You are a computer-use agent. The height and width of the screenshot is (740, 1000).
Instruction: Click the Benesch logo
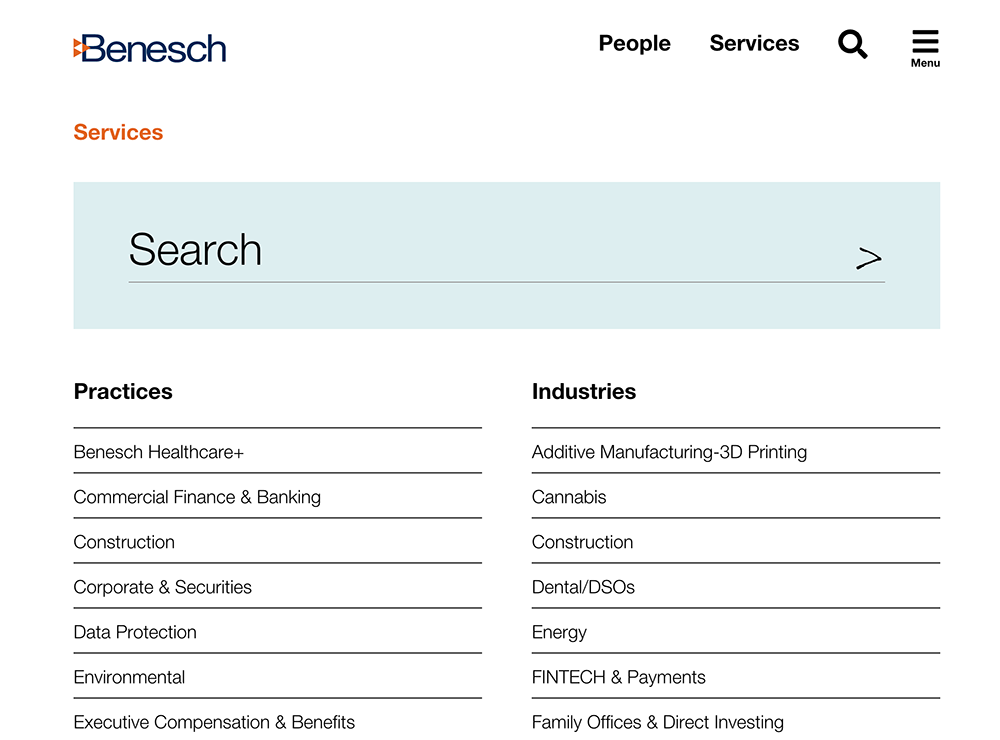click(150, 48)
